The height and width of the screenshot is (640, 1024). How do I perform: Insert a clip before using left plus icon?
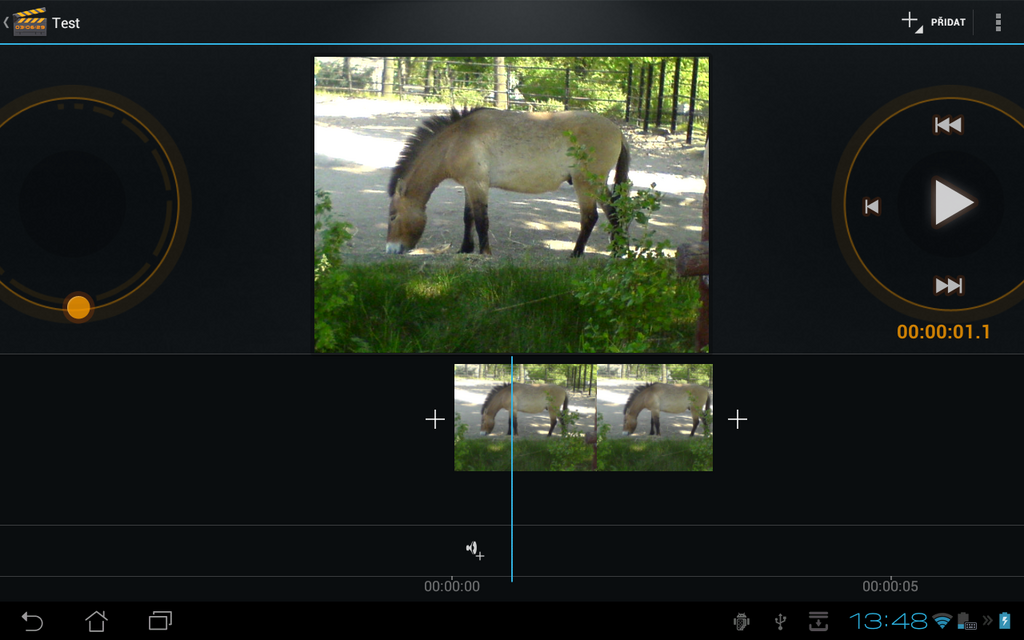(x=435, y=419)
